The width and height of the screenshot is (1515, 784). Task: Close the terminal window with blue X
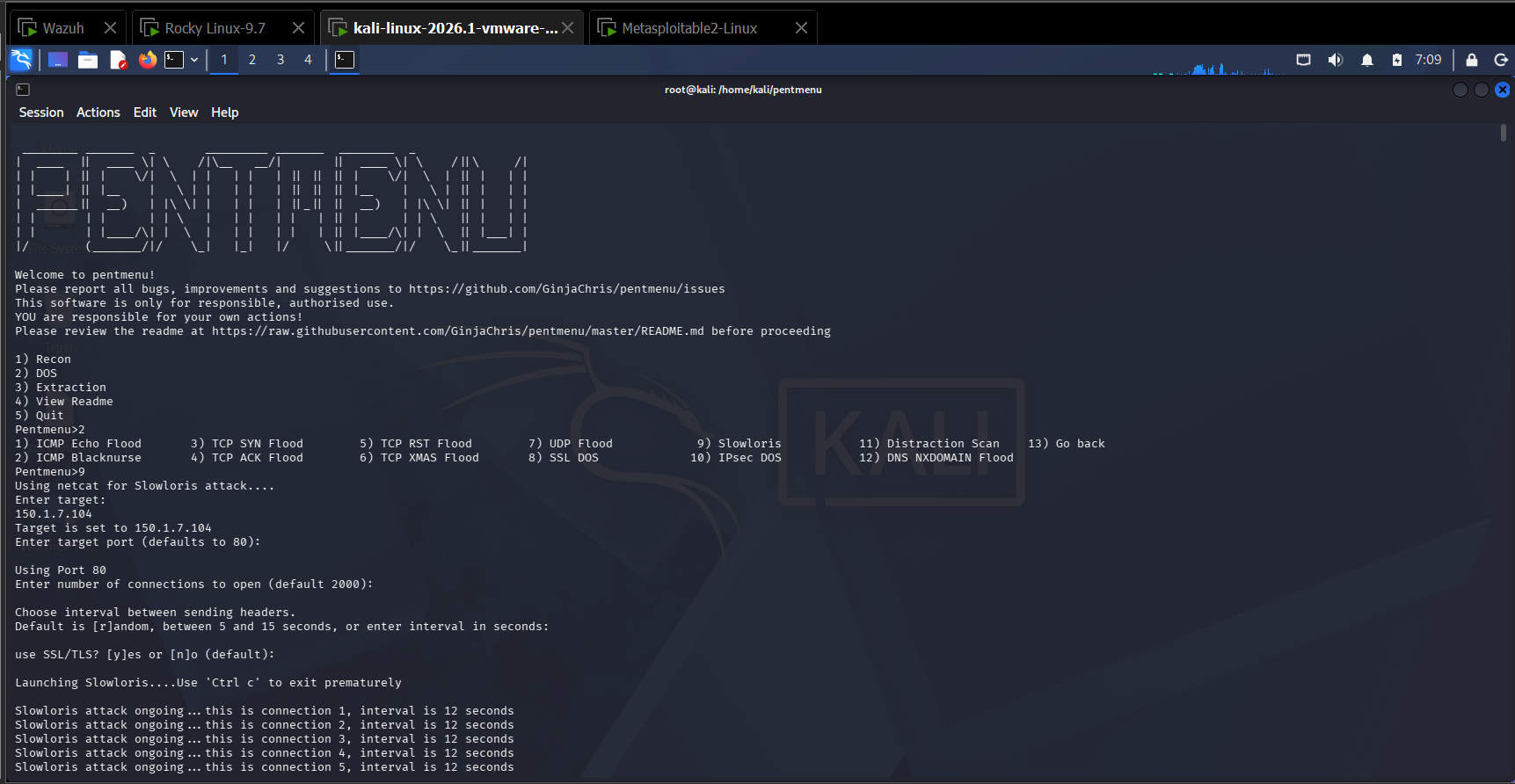pyautogui.click(x=1503, y=90)
